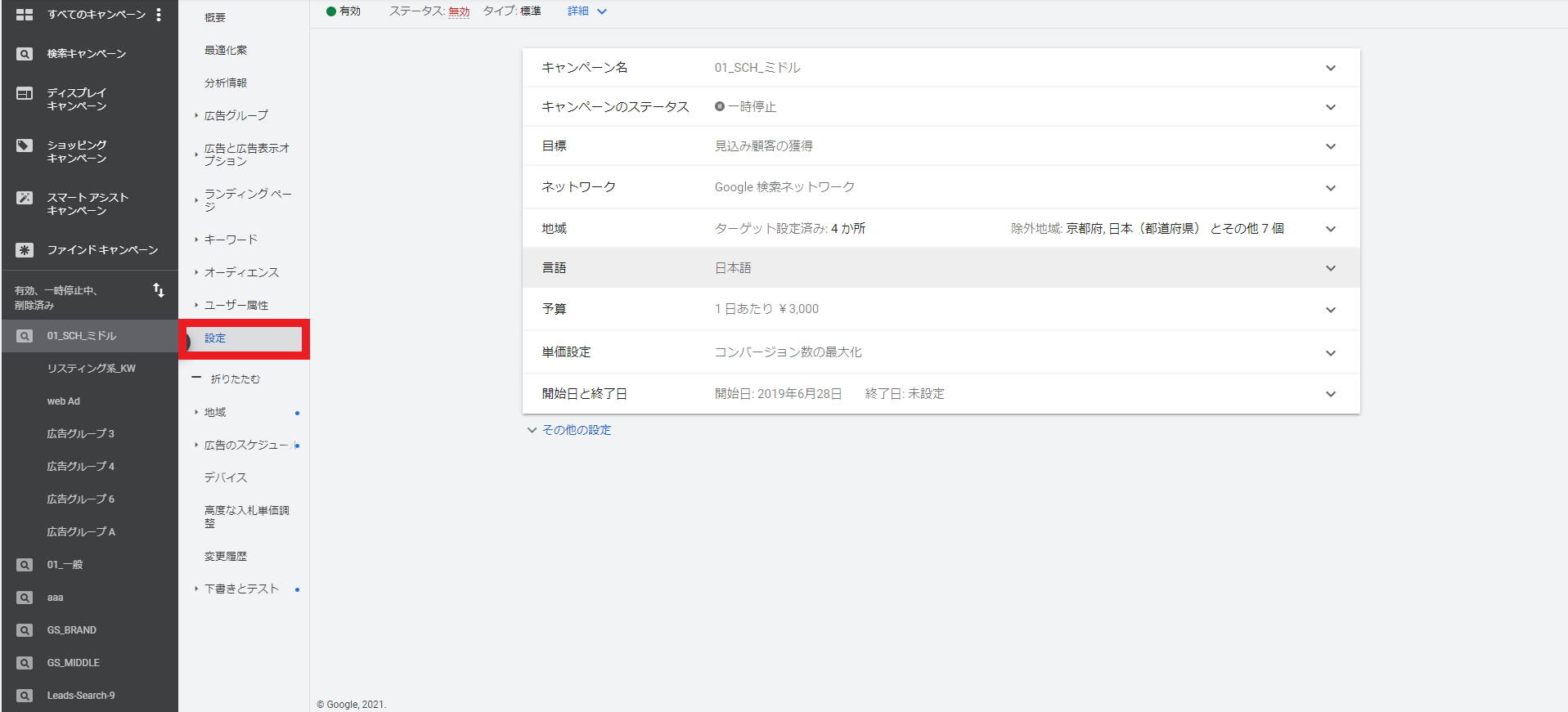Open the キーワード menu item

pyautogui.click(x=231, y=240)
